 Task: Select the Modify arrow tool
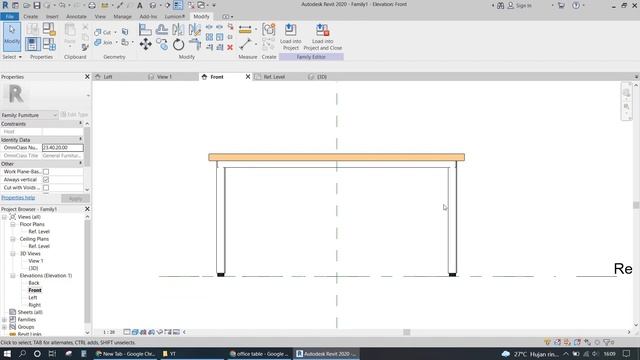click(x=12, y=37)
